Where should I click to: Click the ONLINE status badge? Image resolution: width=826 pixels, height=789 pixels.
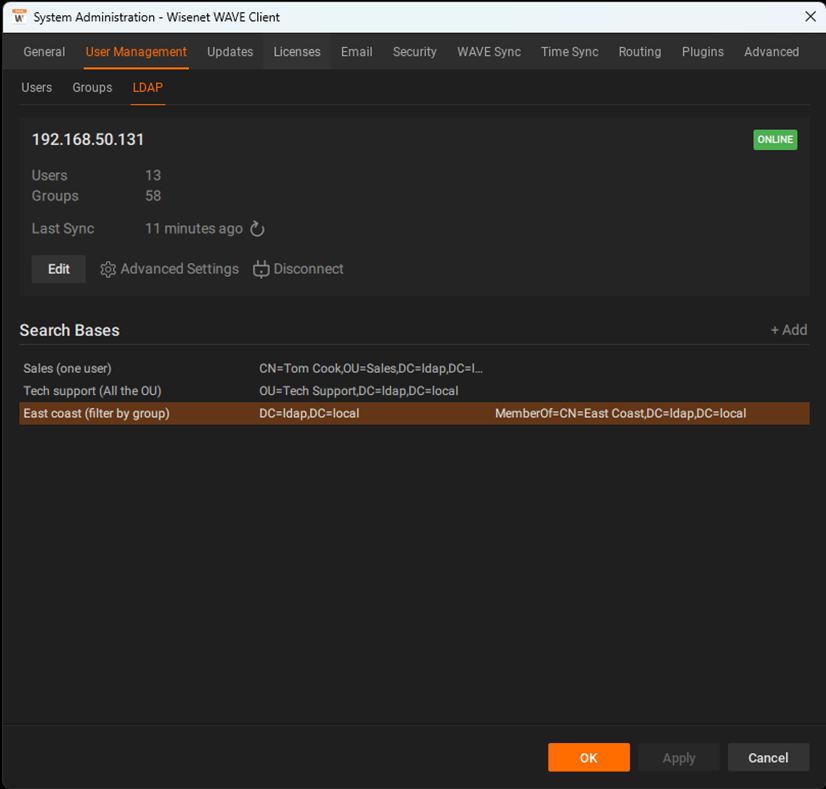(775, 140)
